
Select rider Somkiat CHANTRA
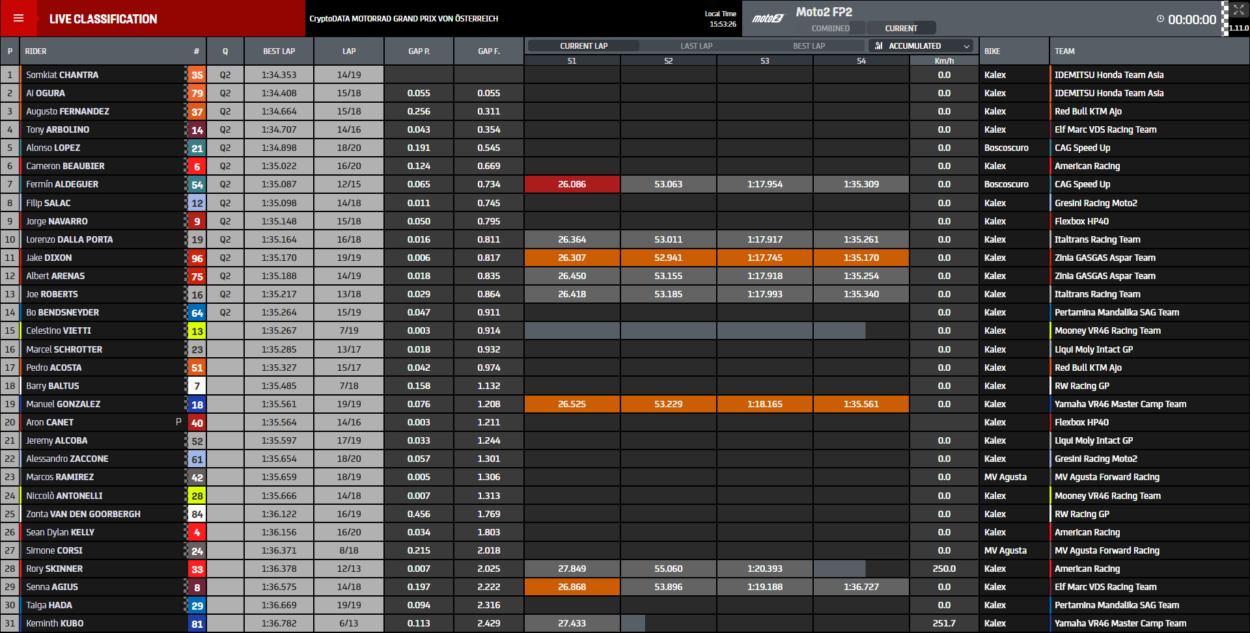[x=62, y=75]
